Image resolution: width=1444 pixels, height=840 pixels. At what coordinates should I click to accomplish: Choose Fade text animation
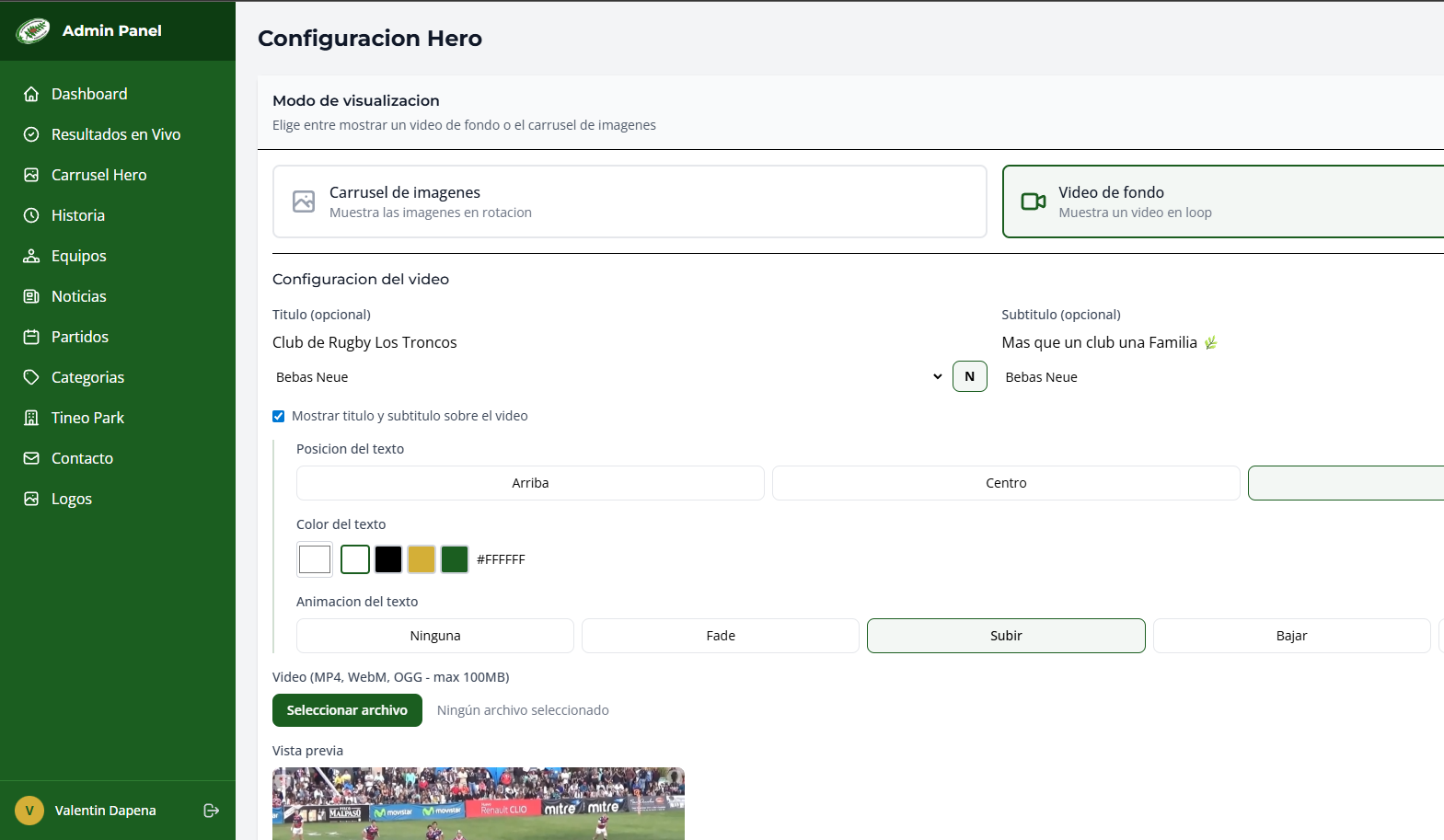(x=721, y=636)
